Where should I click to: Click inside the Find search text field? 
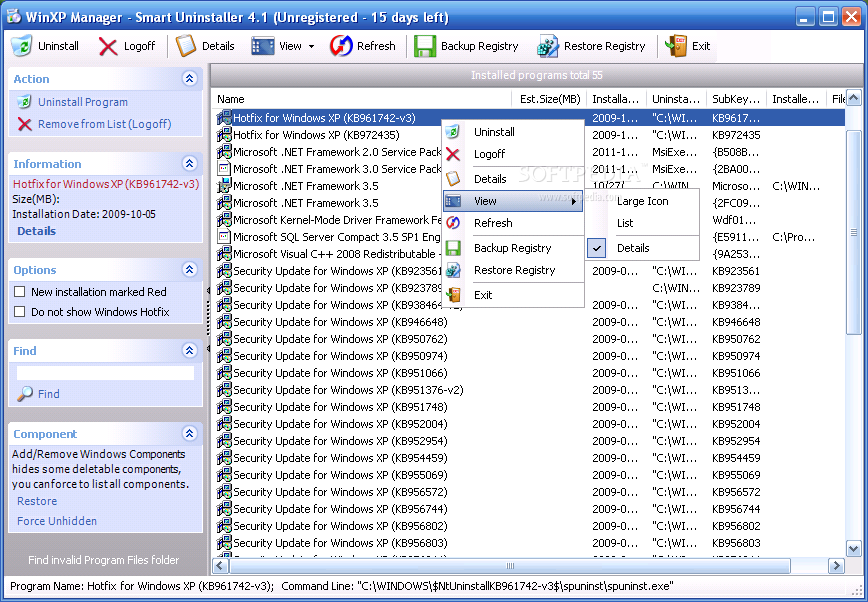point(105,373)
